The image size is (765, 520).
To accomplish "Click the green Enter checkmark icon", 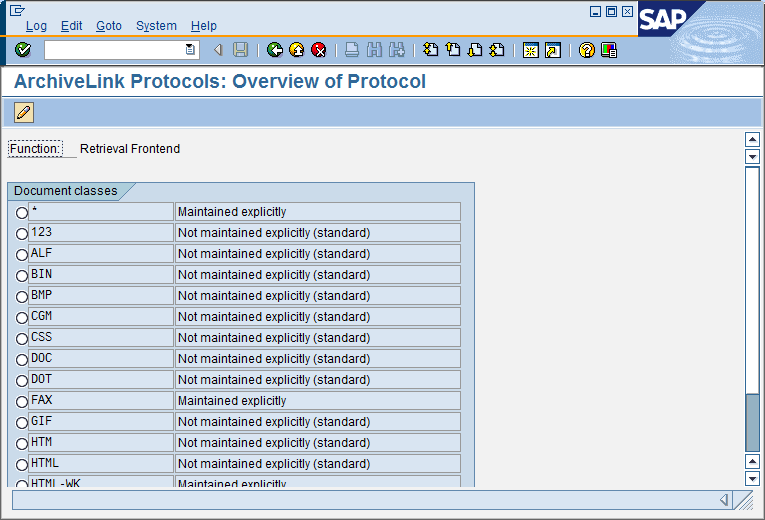I will click(x=23, y=50).
